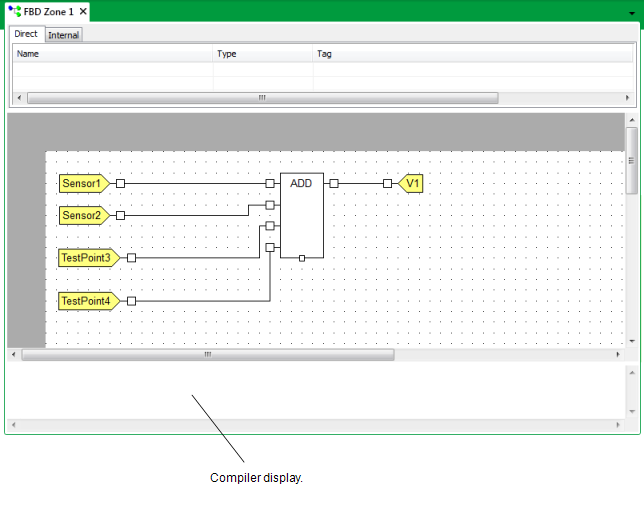Image resolution: width=644 pixels, height=510 pixels.
Task: Click the Type column header
Action: (x=262, y=54)
